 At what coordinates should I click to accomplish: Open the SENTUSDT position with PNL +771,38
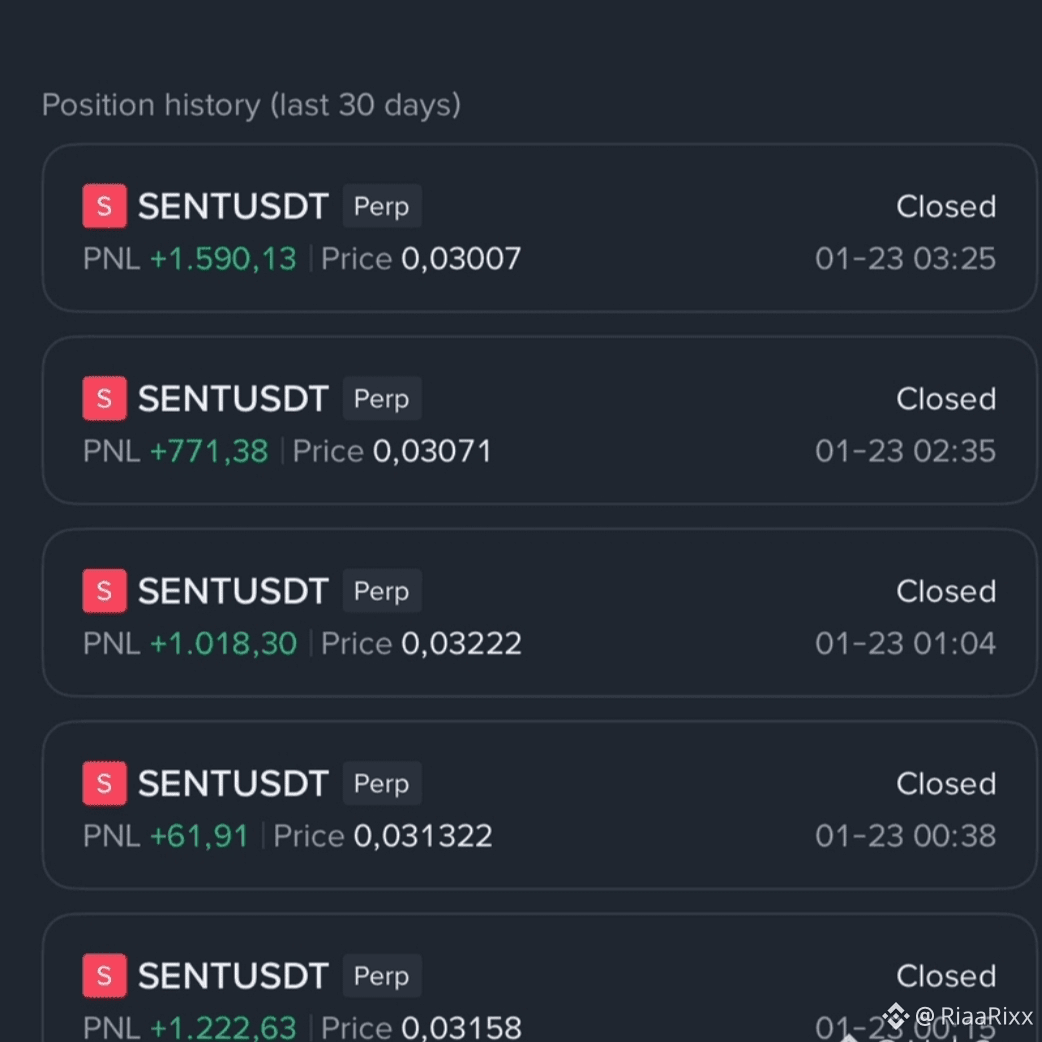540,420
